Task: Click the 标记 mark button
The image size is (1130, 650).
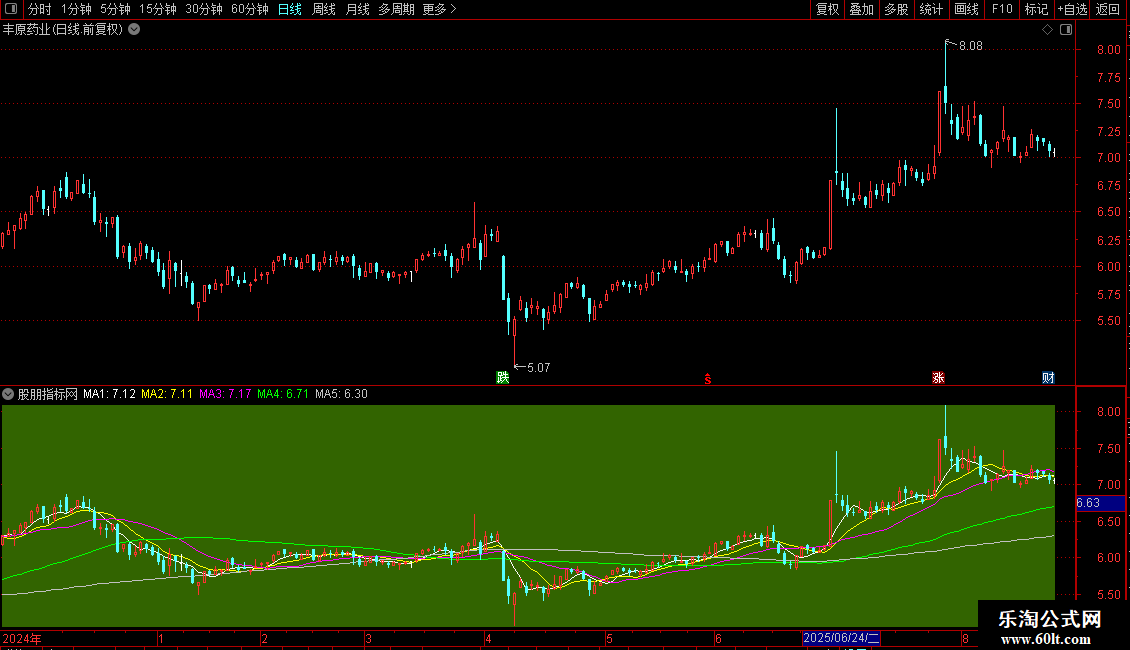Action: [1036, 9]
